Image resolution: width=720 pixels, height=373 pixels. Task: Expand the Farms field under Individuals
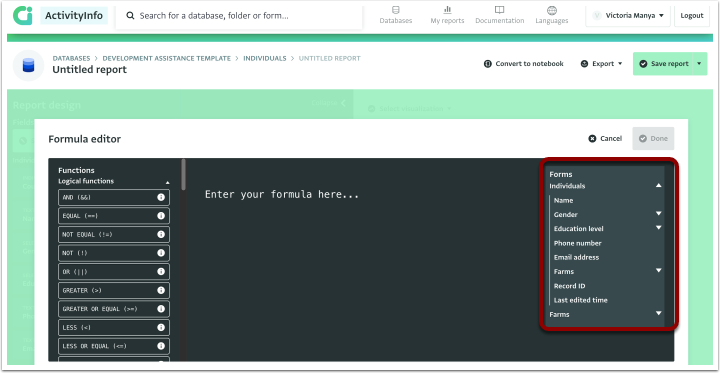click(x=658, y=271)
